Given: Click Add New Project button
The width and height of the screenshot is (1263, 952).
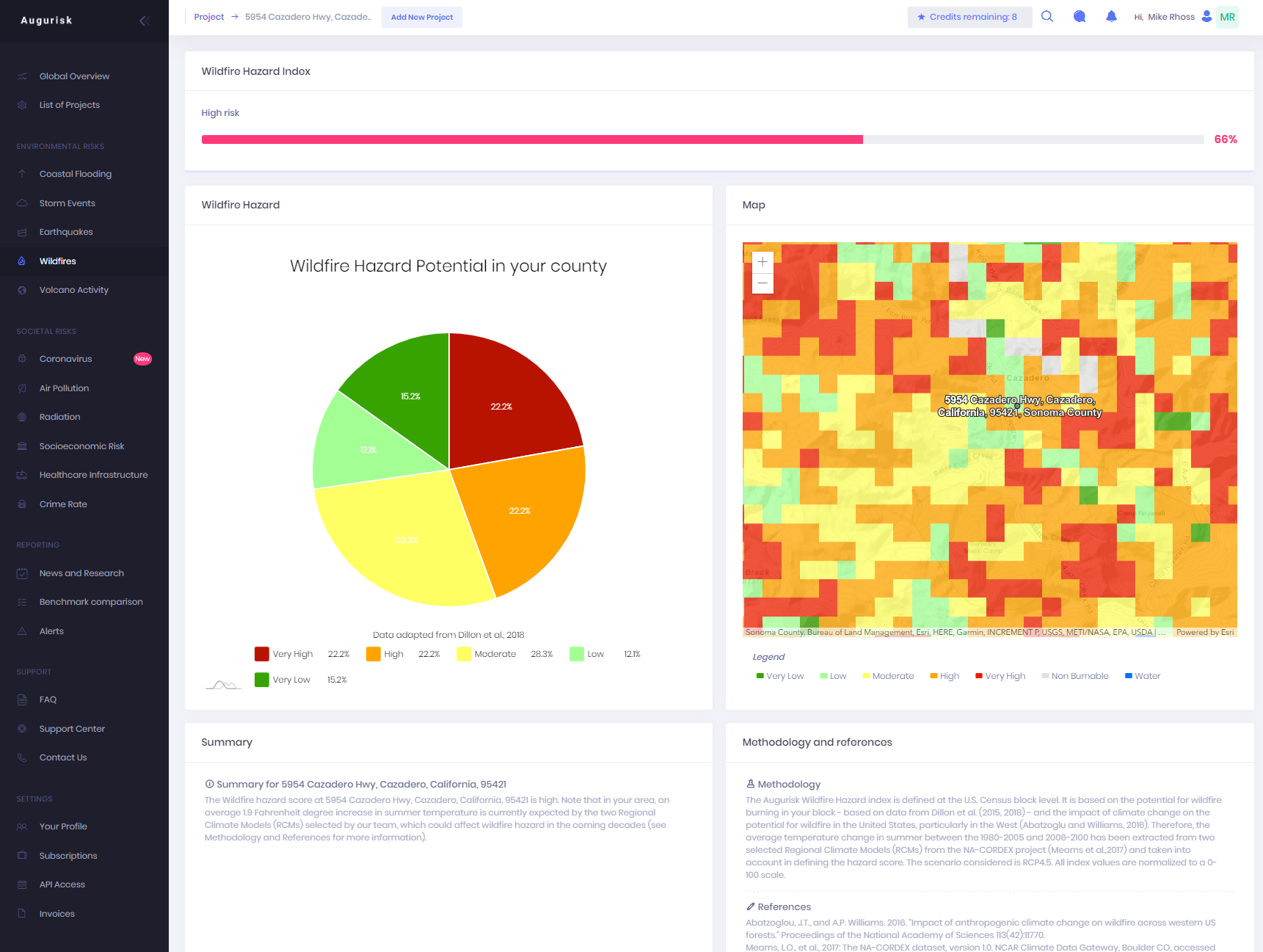Looking at the screenshot, I should point(422,17).
